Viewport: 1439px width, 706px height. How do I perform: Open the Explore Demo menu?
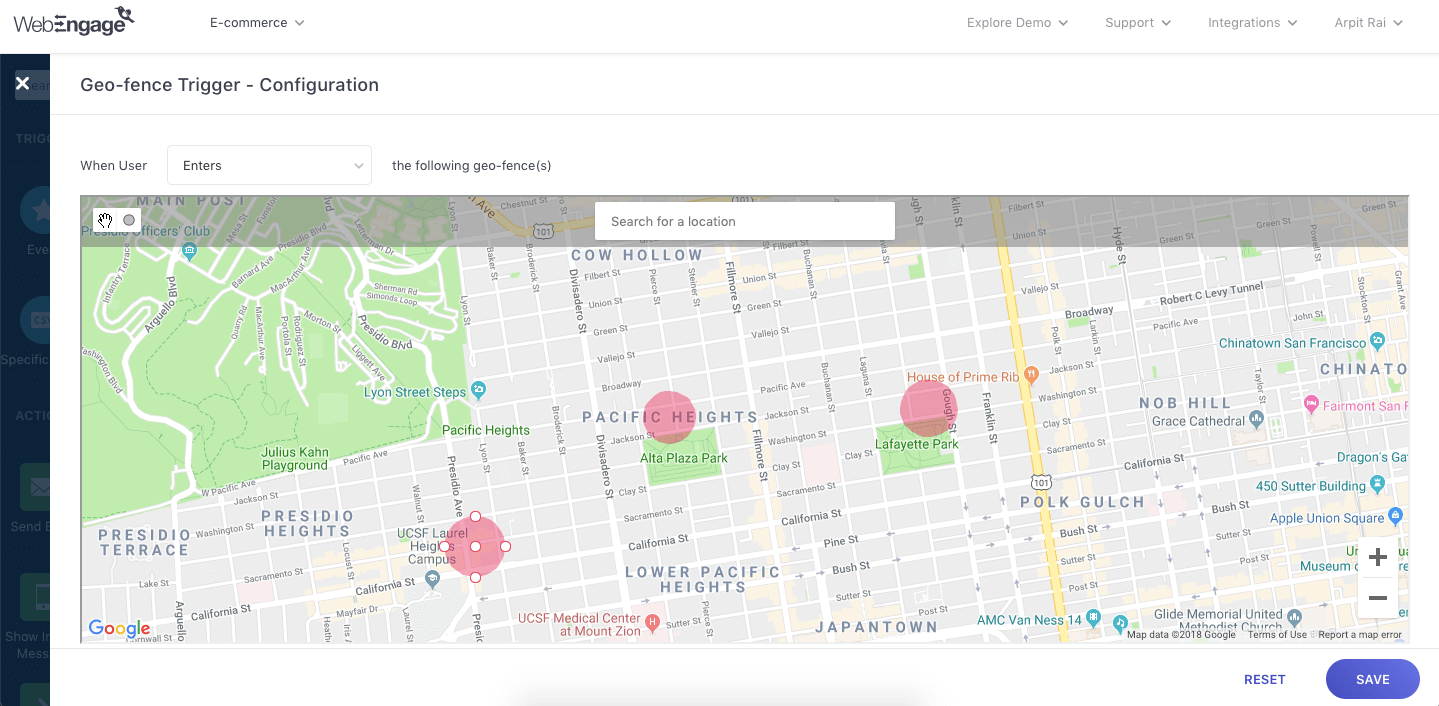[x=1017, y=23]
